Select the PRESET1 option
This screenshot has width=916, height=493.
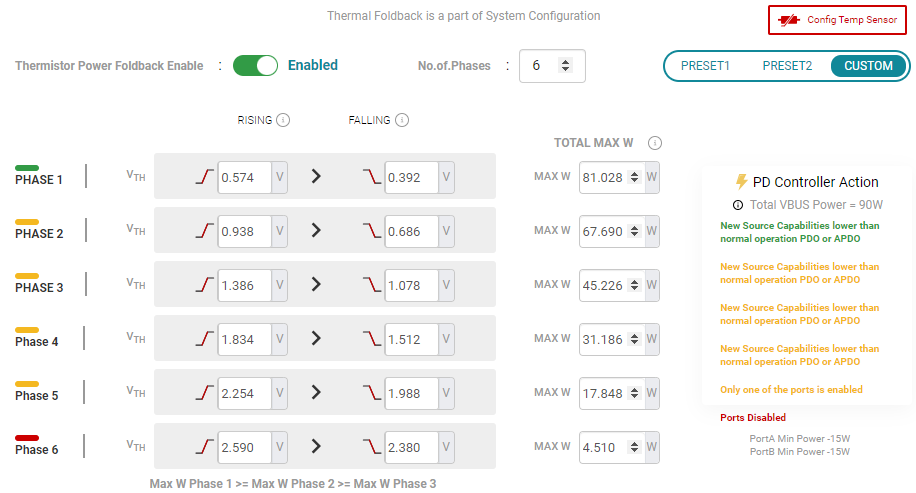(x=705, y=66)
